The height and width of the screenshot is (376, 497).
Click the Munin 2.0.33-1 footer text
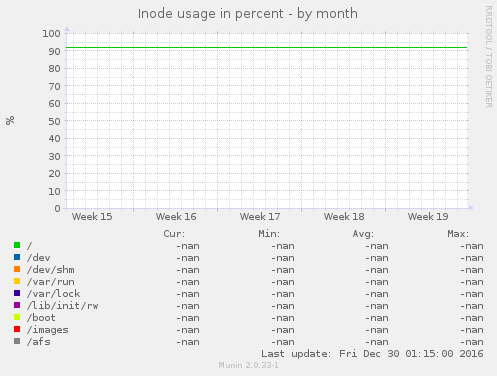[x=248, y=365]
